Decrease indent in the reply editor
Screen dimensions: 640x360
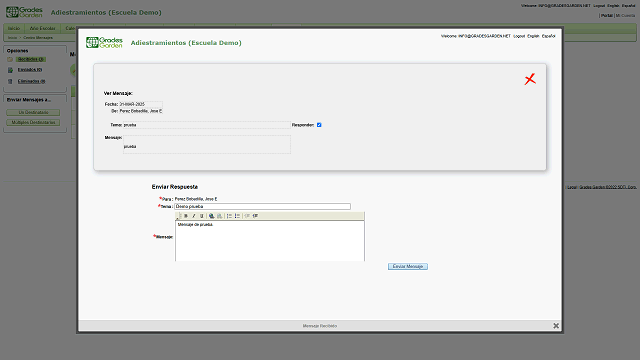tap(247, 216)
